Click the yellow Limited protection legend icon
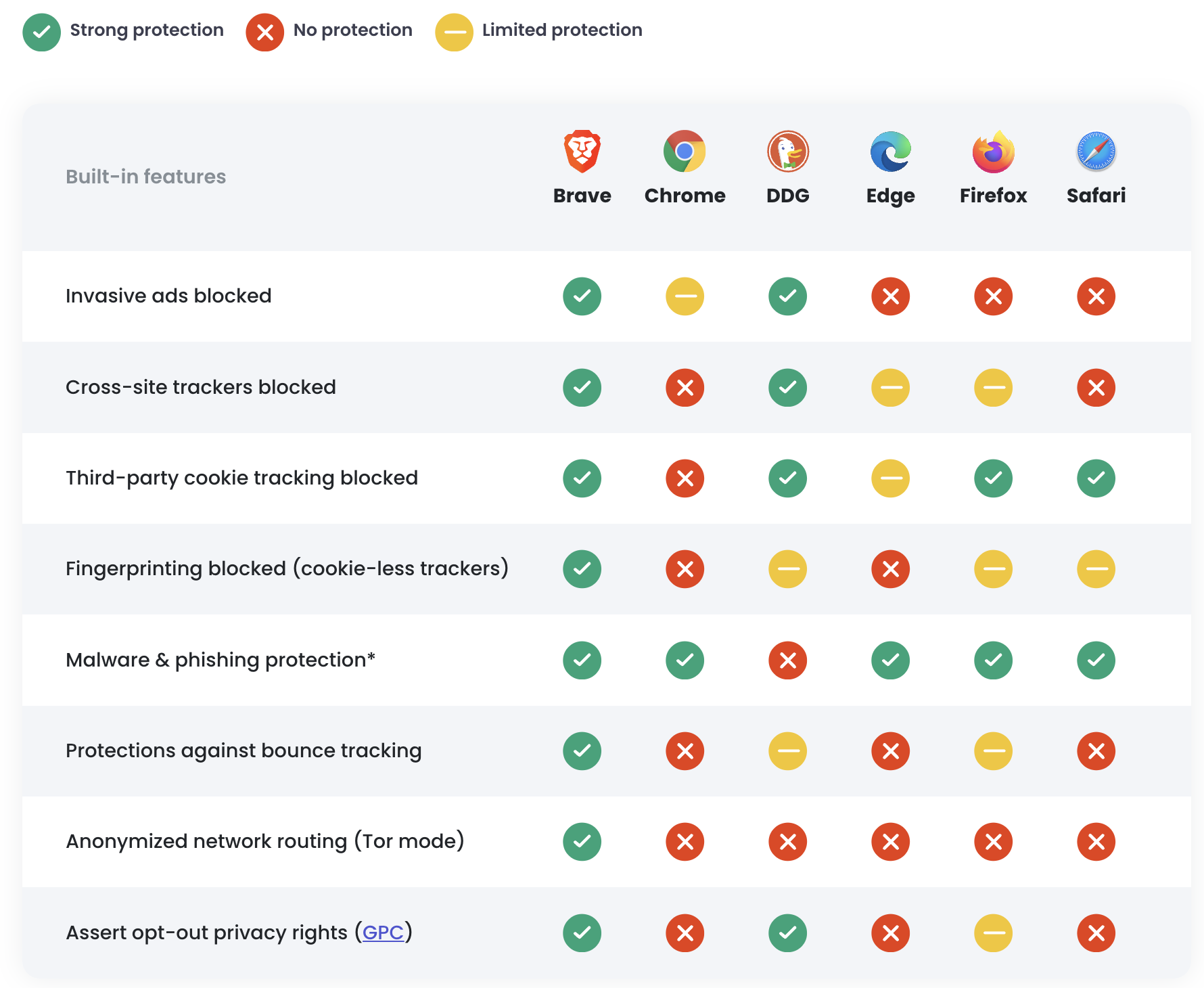Image resolution: width=1204 pixels, height=988 pixels. pos(455,31)
